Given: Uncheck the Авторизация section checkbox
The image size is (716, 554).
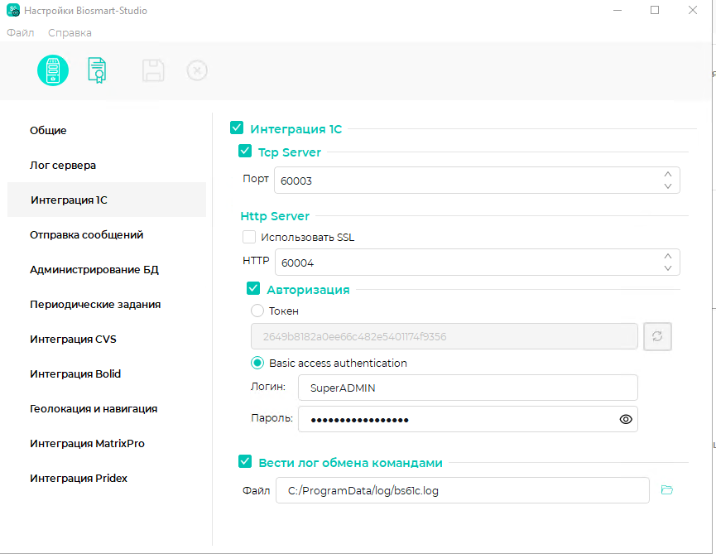Looking at the screenshot, I should [x=253, y=289].
